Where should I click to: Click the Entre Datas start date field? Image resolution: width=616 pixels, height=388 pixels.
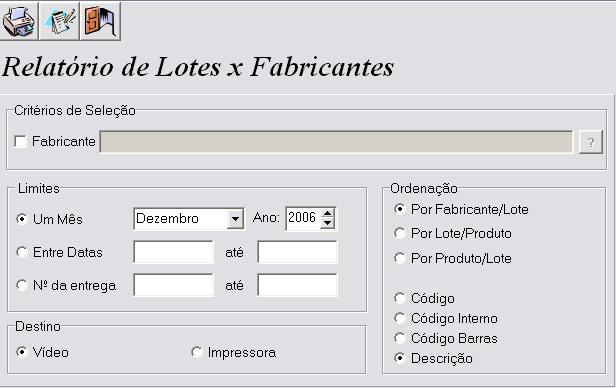pyautogui.click(x=174, y=252)
